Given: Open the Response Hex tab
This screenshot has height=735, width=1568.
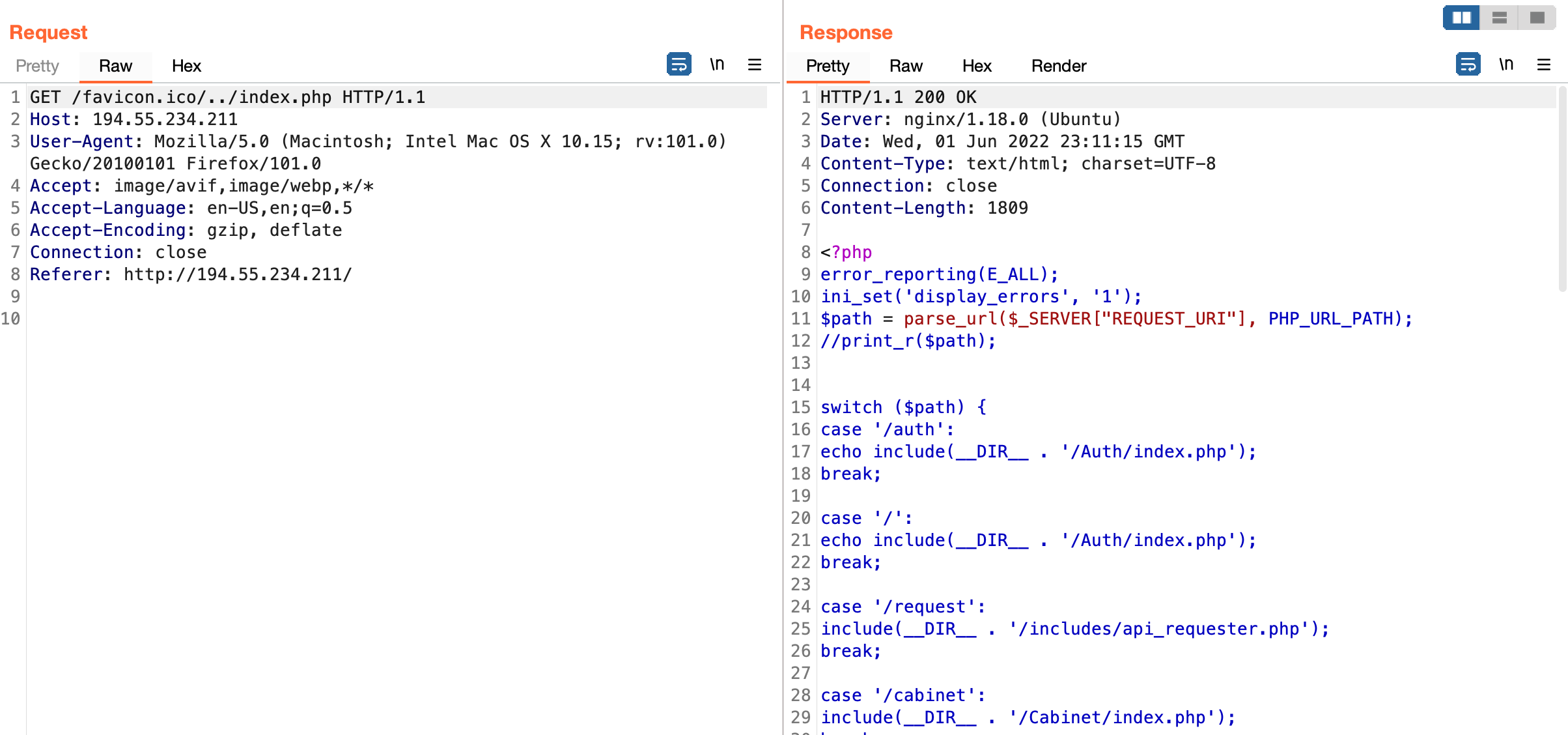Looking at the screenshot, I should click(x=977, y=66).
